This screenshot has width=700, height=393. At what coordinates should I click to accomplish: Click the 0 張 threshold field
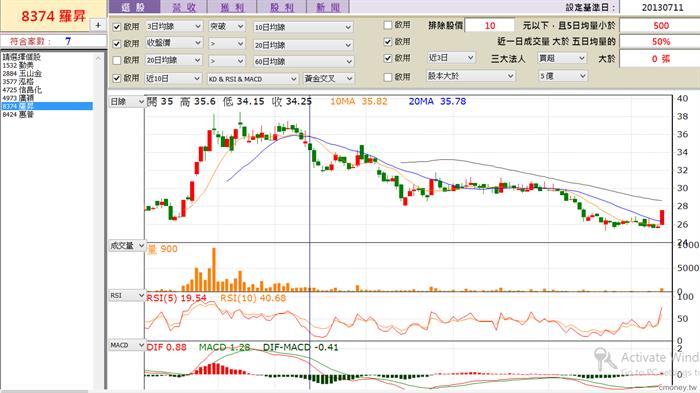coord(660,59)
